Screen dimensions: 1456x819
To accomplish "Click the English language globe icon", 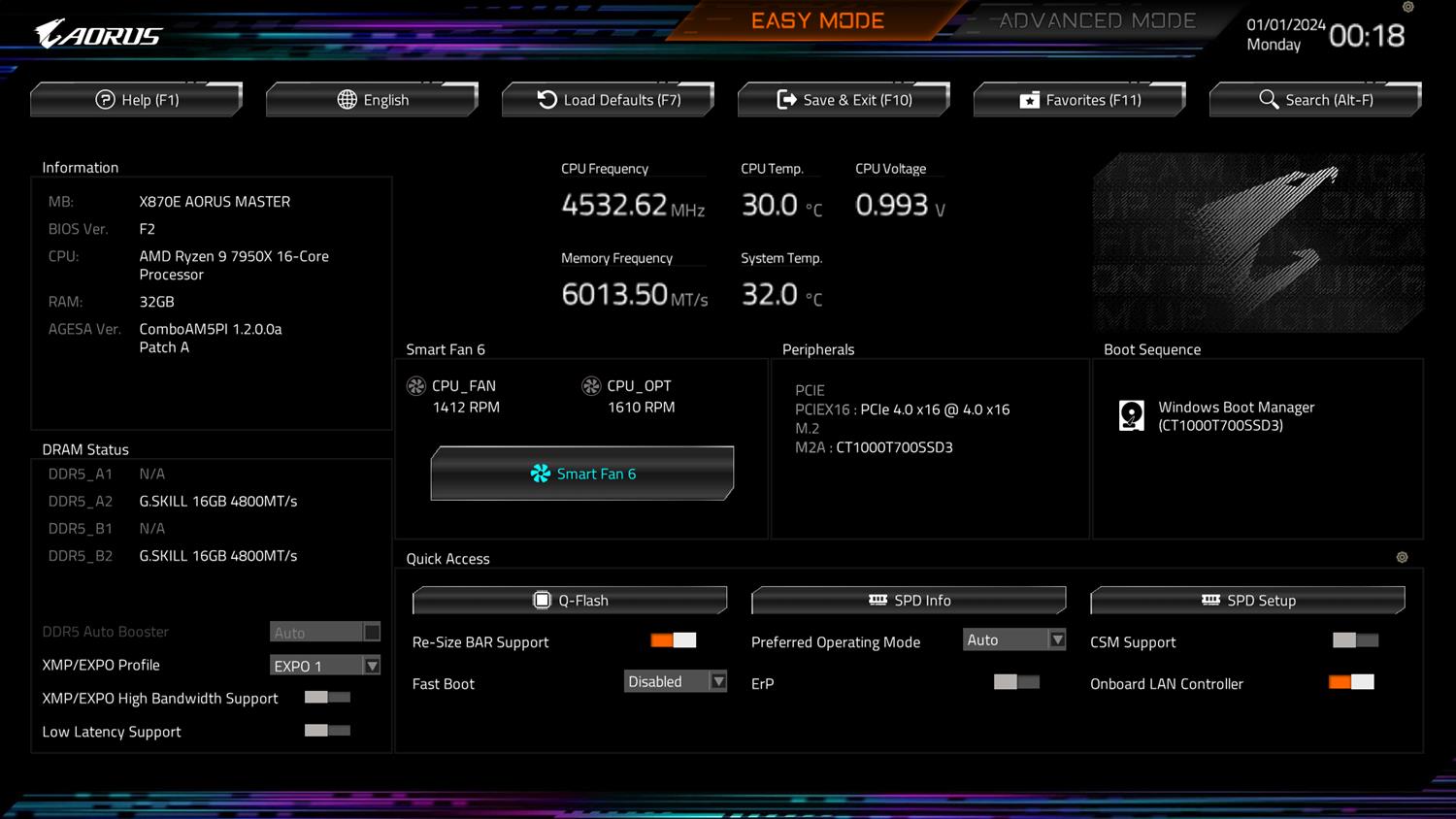I will click(347, 100).
